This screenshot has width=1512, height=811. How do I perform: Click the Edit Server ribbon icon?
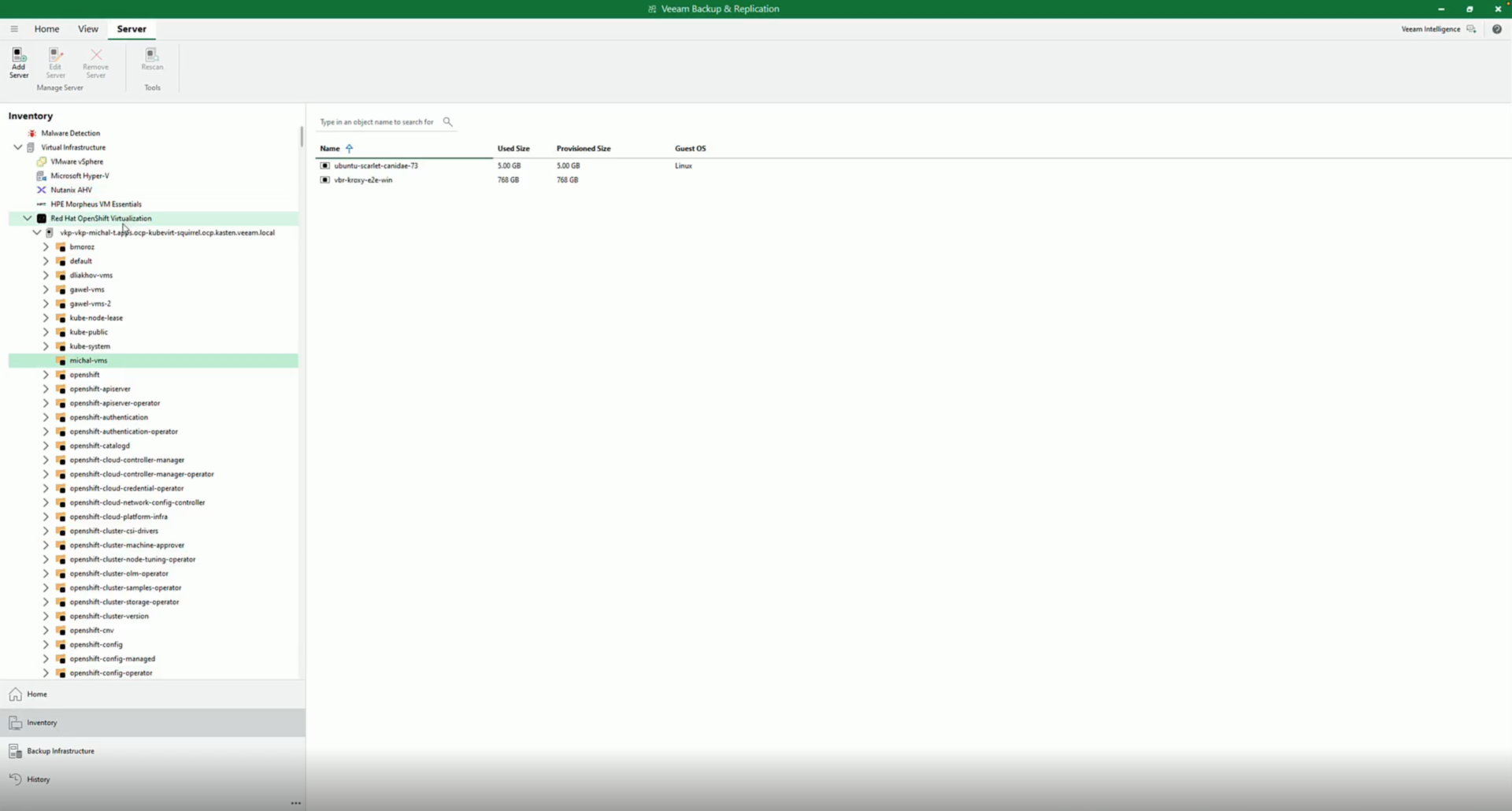[55, 62]
